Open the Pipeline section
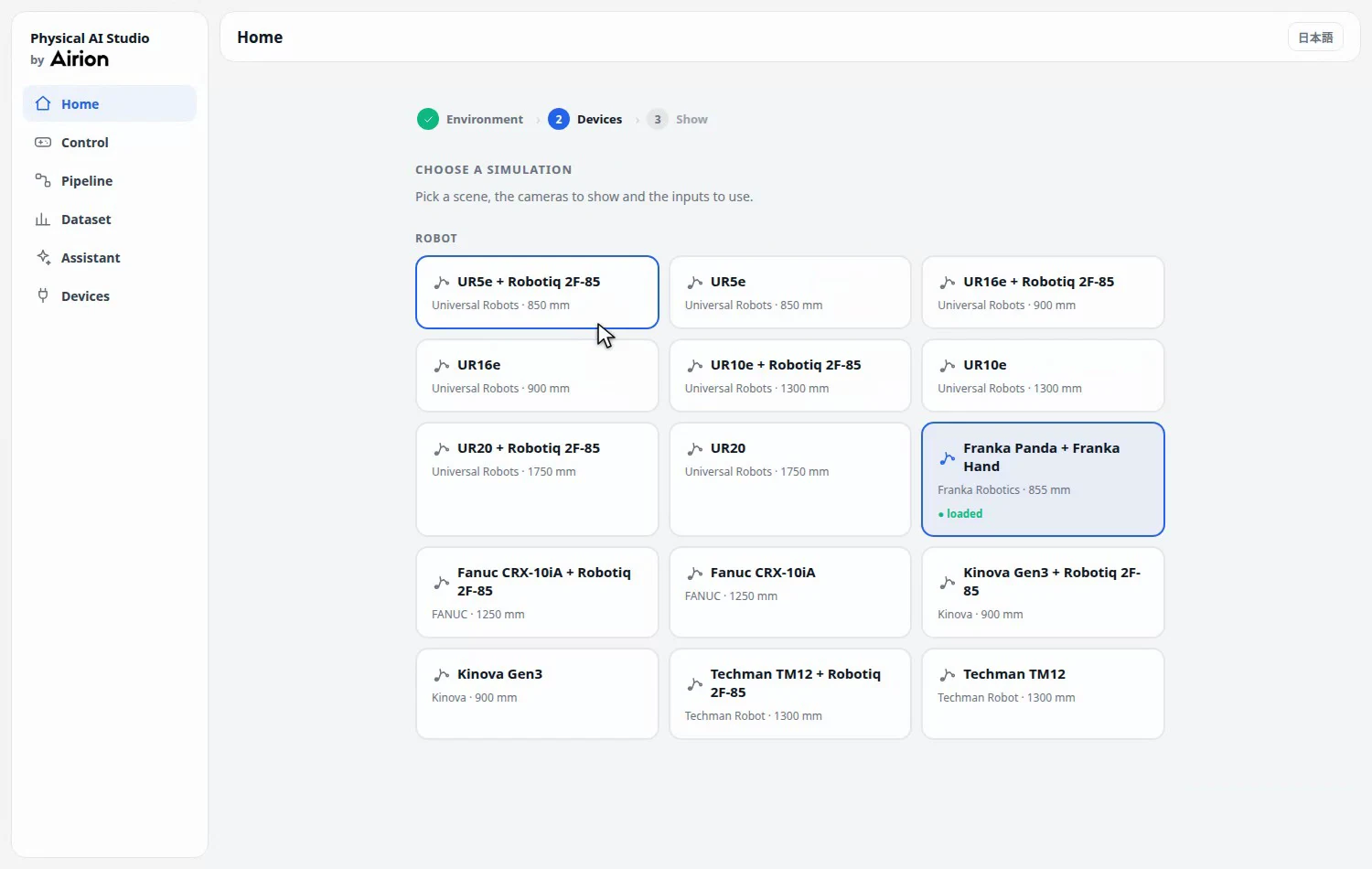The height and width of the screenshot is (869, 1372). pos(110,180)
